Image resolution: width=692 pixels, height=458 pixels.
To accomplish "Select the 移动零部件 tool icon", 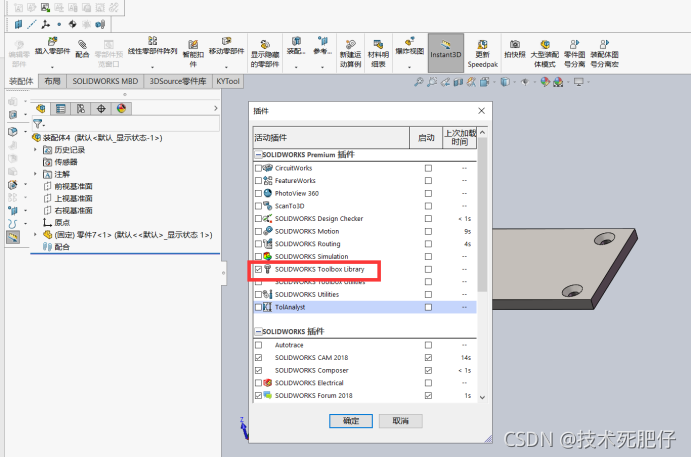I will [226, 41].
